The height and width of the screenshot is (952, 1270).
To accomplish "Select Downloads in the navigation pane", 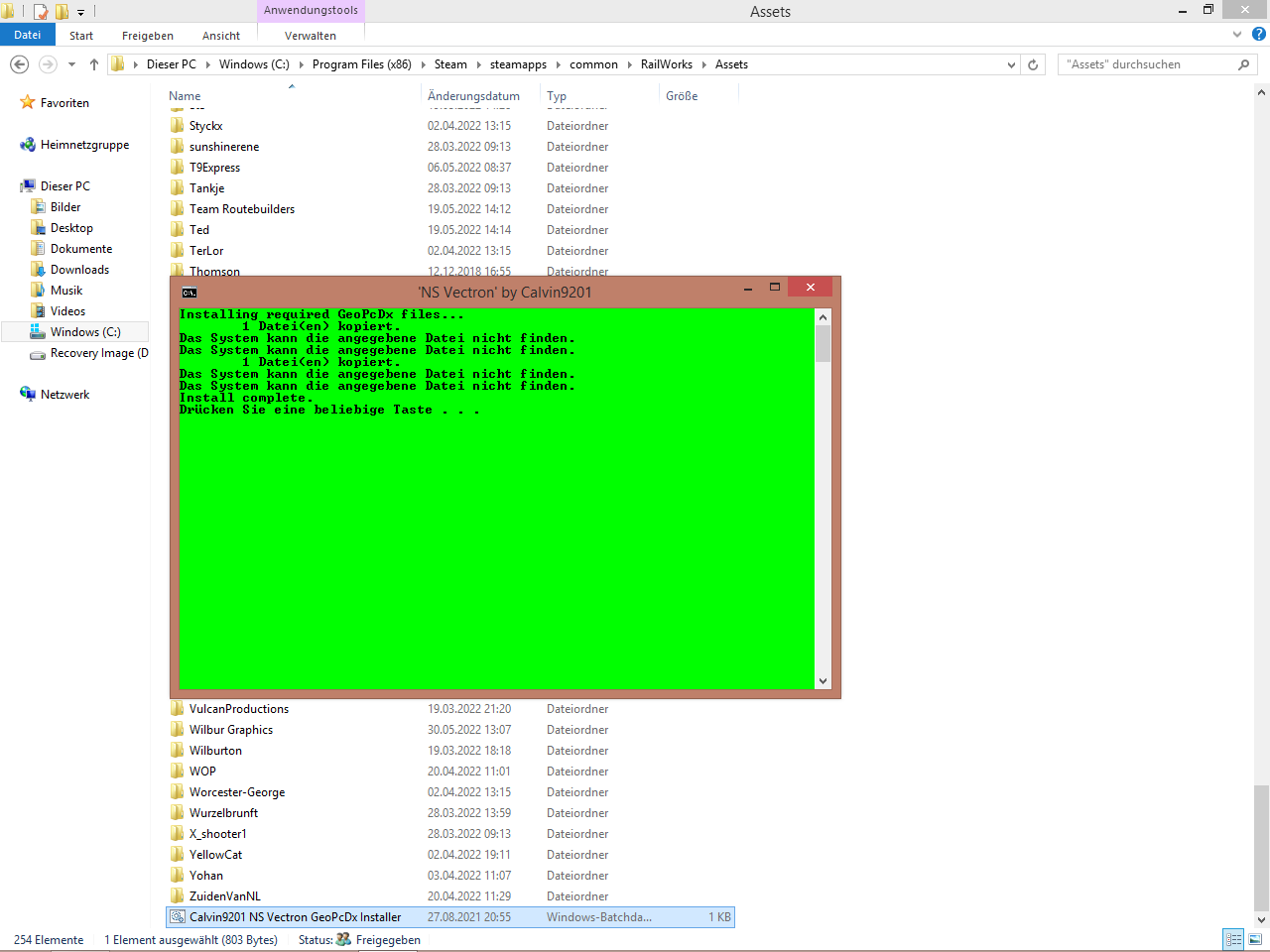I will pyautogui.click(x=79, y=270).
